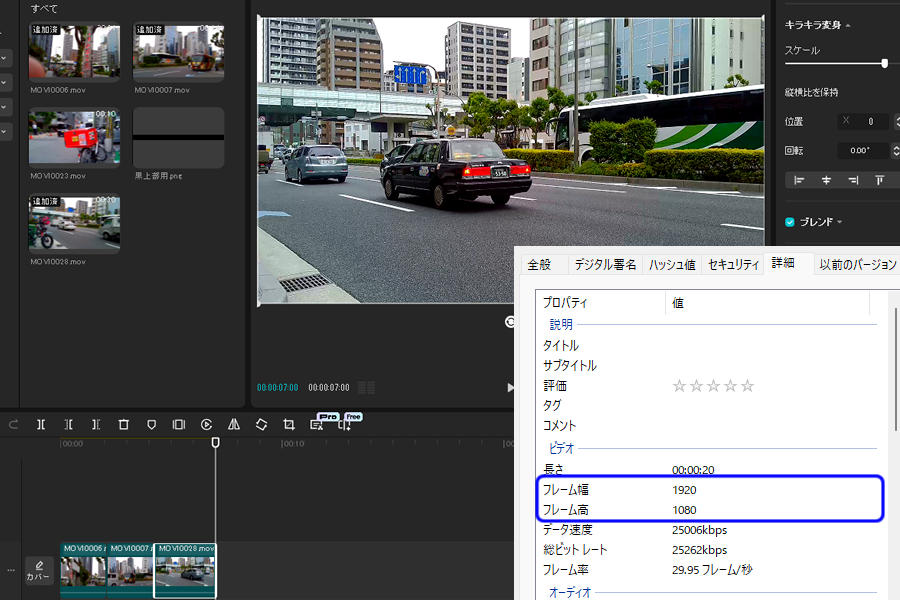Open the セキュリティ tab in properties dialog
This screenshot has width=900, height=600.
click(x=733, y=264)
